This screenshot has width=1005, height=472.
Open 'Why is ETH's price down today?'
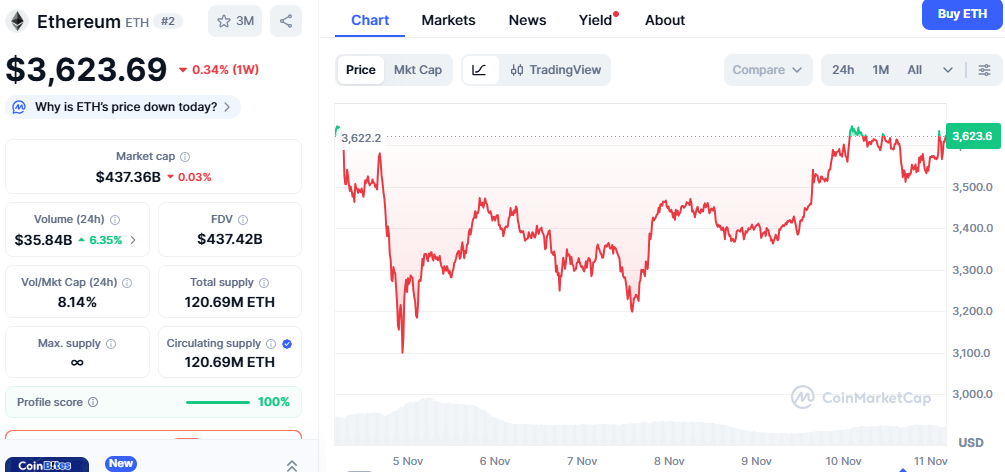pos(125,107)
